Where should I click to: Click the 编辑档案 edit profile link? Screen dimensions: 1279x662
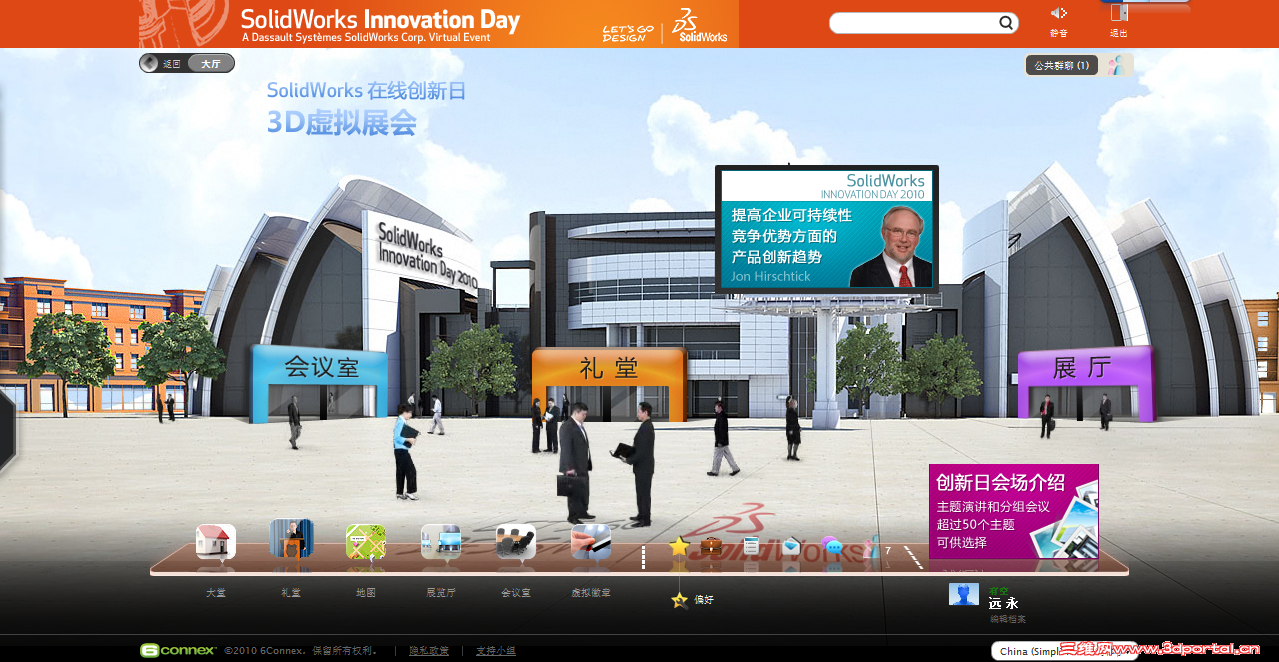pos(1008,619)
